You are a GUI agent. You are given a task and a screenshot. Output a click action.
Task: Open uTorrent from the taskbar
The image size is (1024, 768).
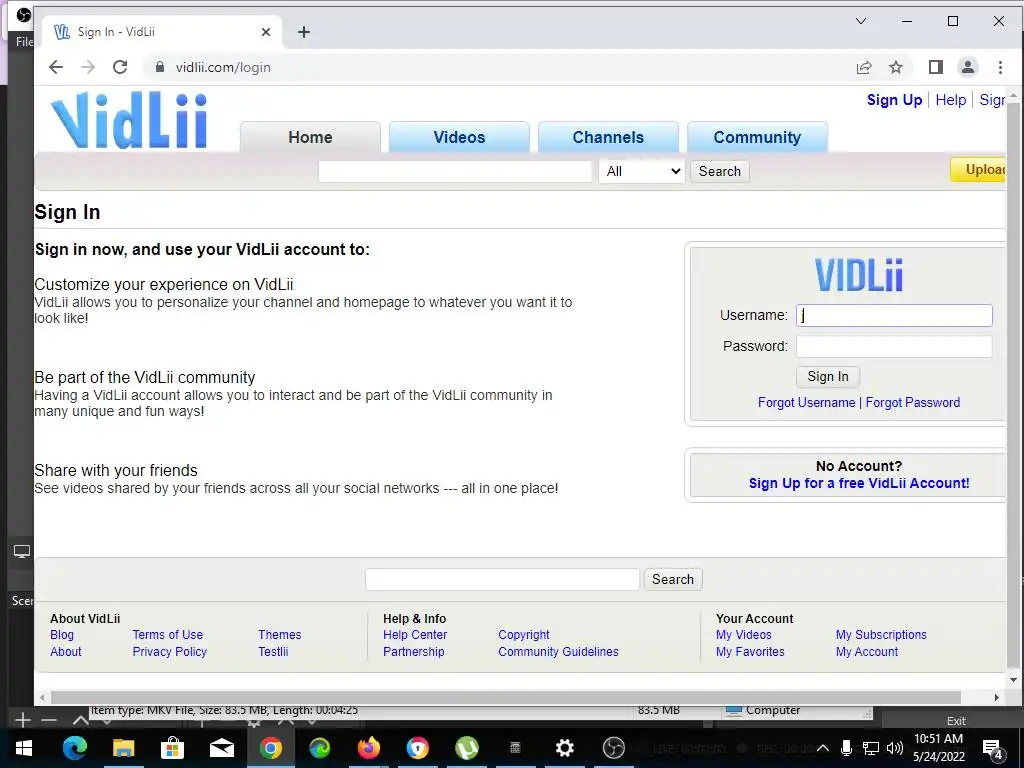(x=466, y=748)
